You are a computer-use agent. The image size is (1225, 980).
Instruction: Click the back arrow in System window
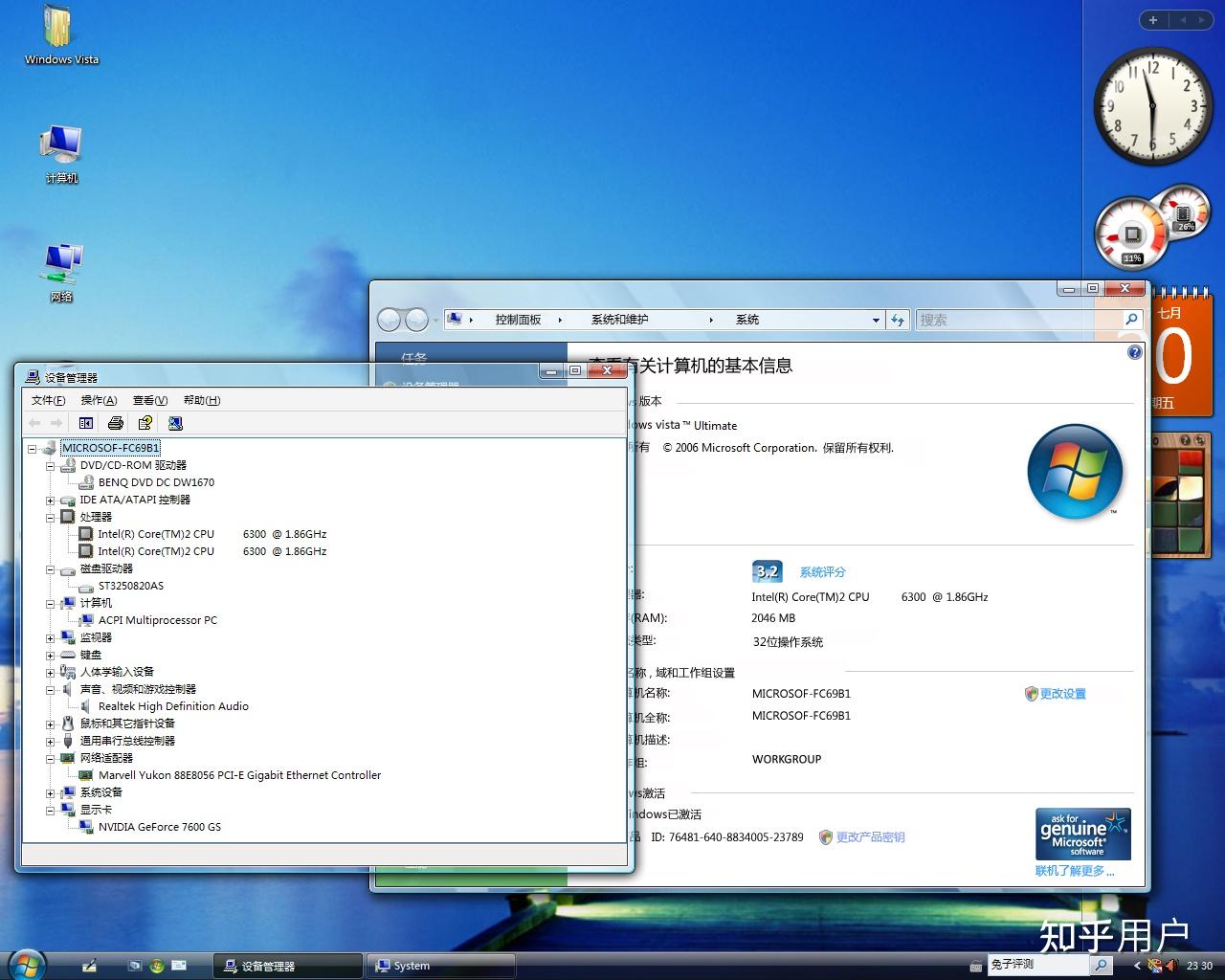pos(390,320)
